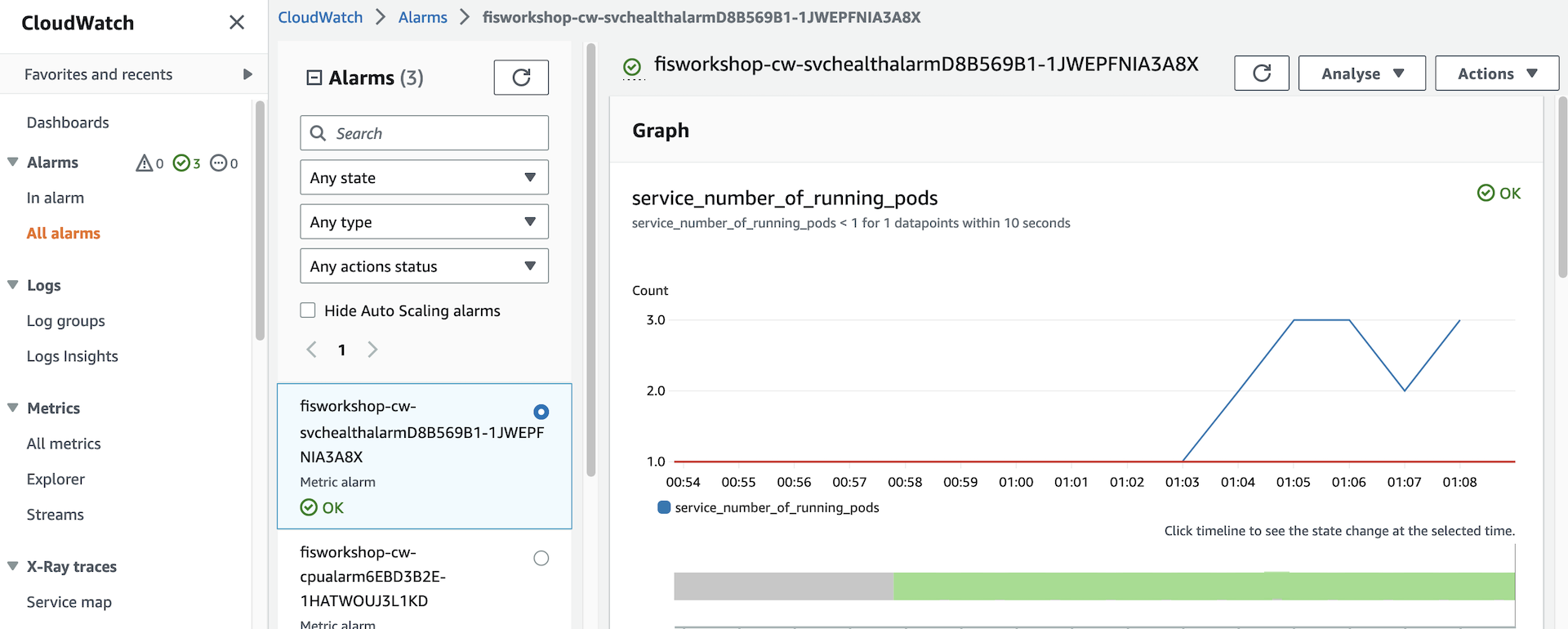Open the Any actions status dropdown
This screenshot has height=629, width=1568.
pyautogui.click(x=425, y=266)
